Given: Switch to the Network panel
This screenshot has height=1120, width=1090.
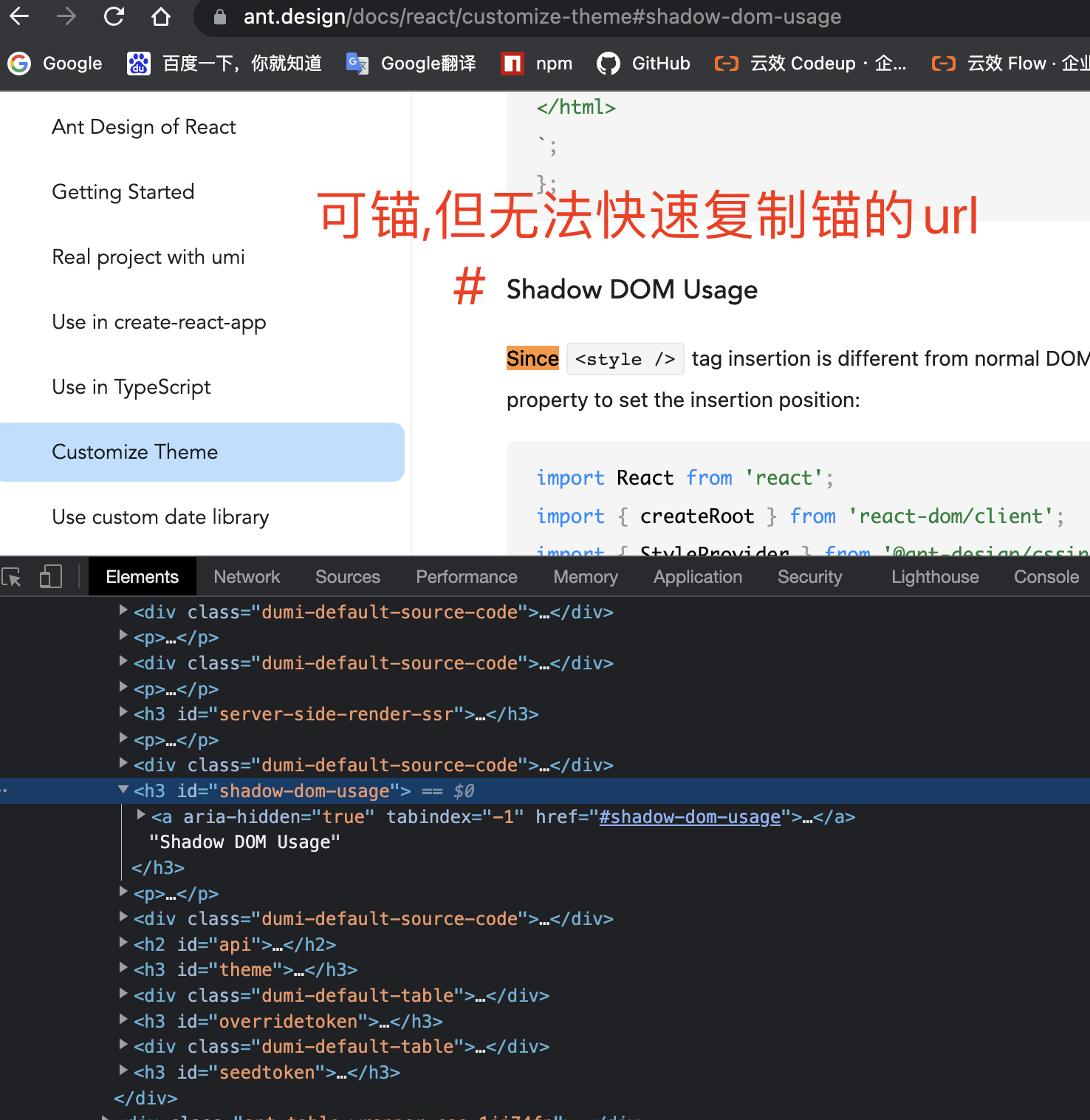Looking at the screenshot, I should (x=247, y=576).
